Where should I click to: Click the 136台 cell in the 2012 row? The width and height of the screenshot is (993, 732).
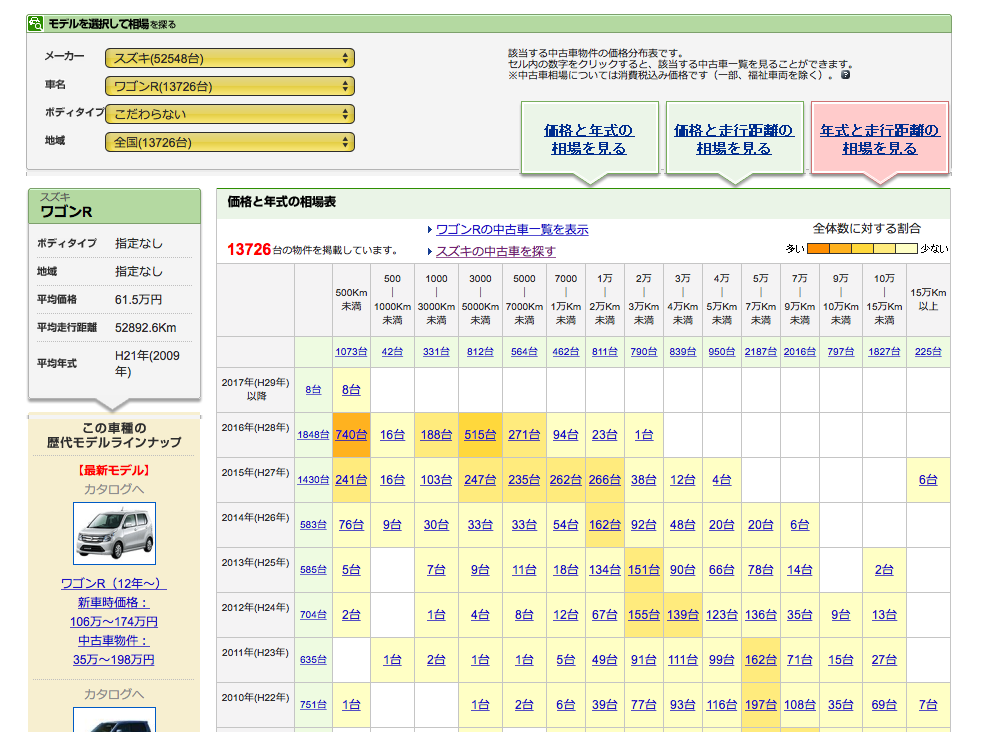pos(761,615)
